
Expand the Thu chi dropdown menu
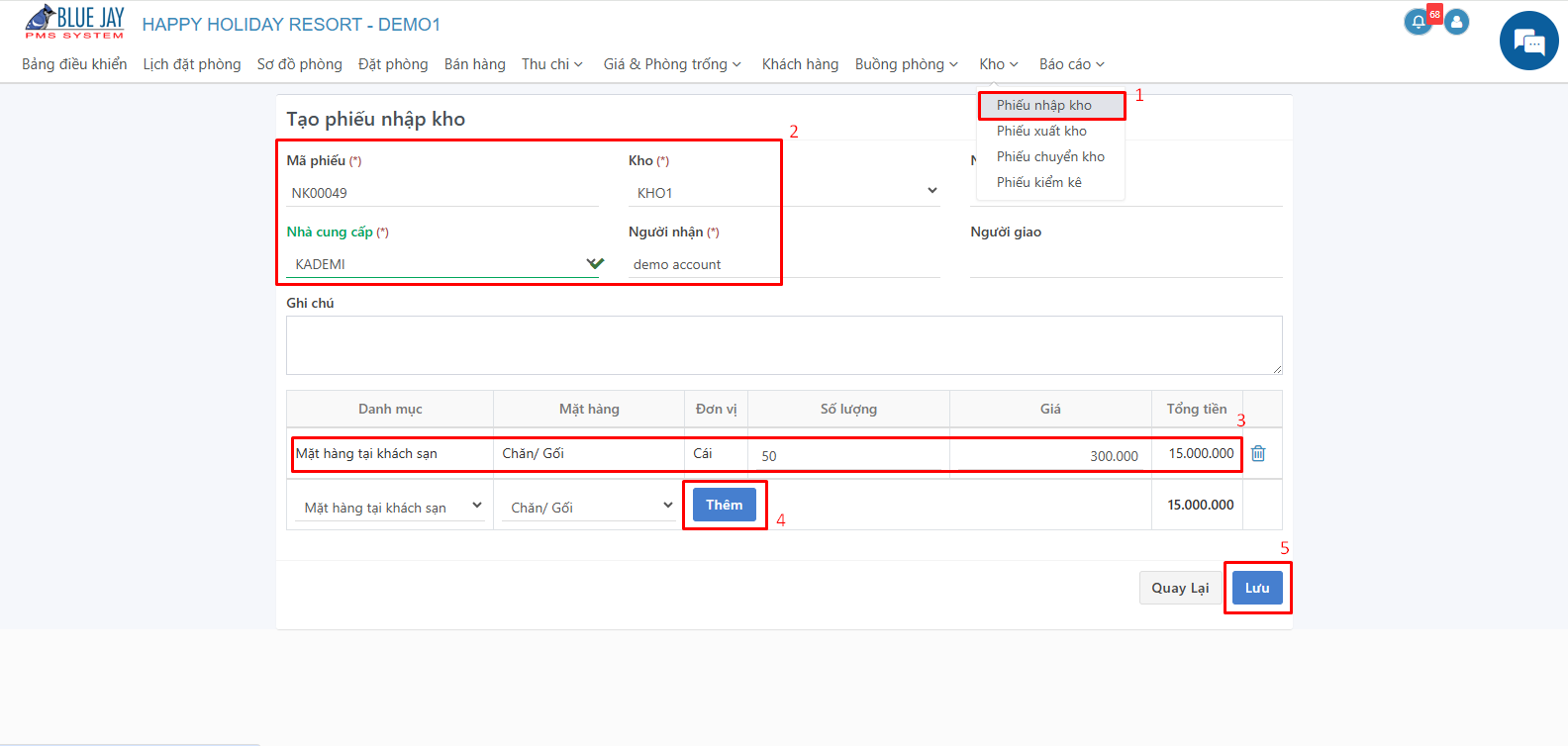tap(552, 64)
